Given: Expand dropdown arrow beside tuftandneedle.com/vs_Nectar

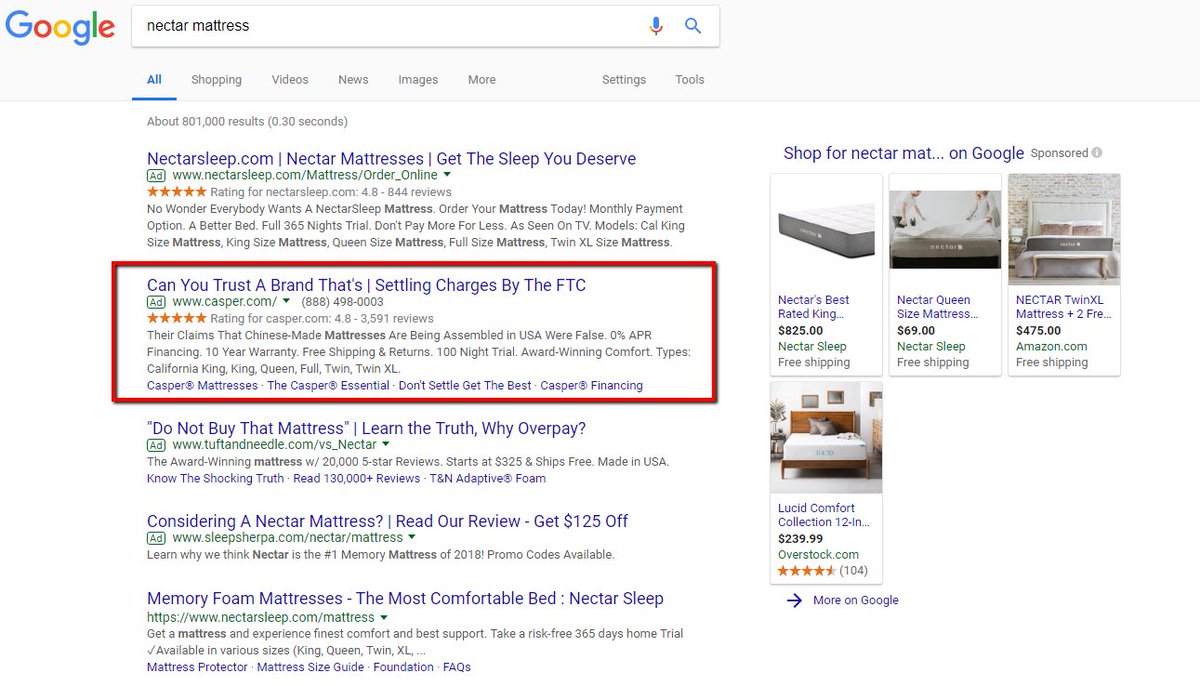Looking at the screenshot, I should click(x=386, y=444).
